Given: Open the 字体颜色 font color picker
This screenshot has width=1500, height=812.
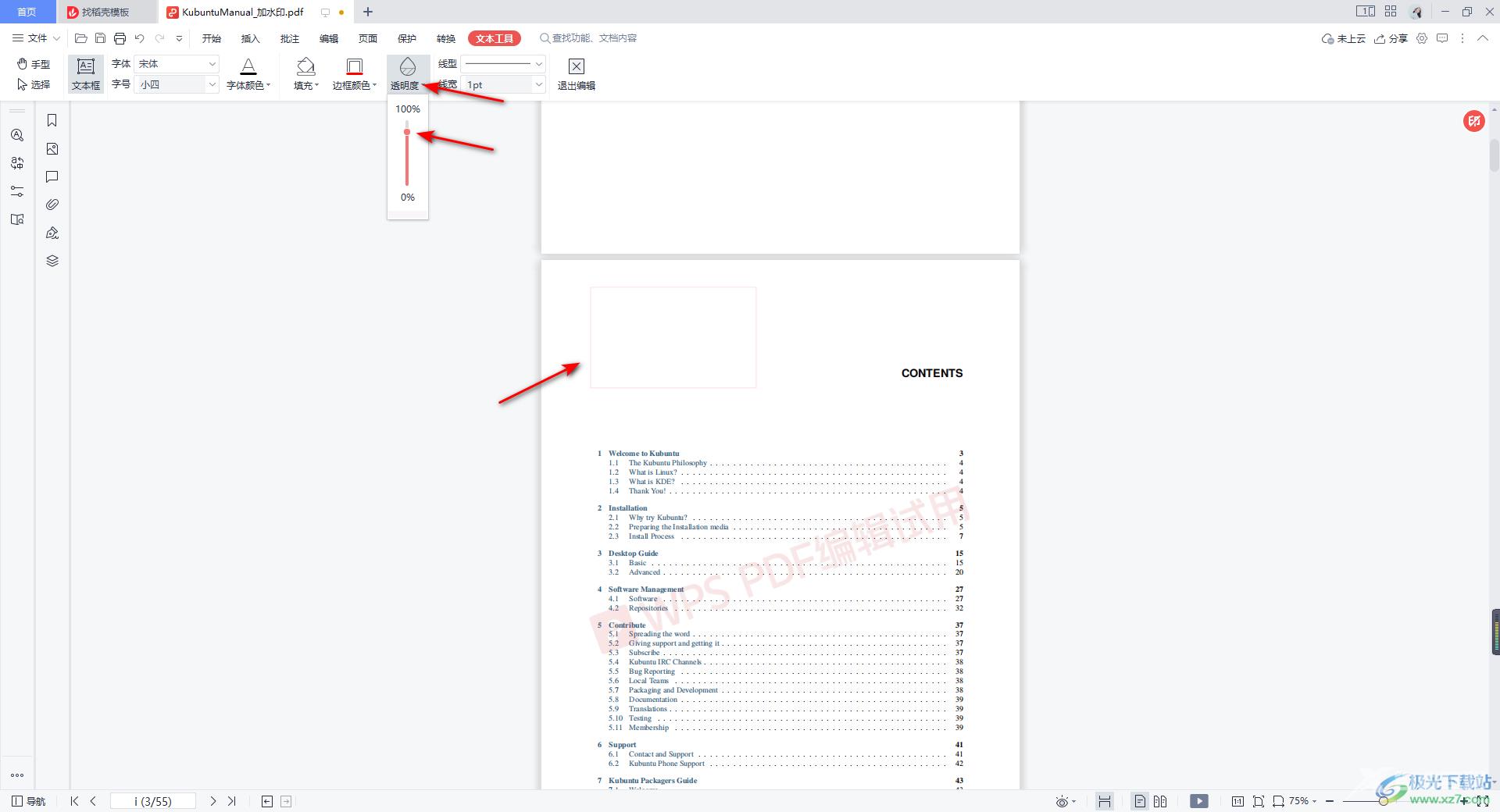Looking at the screenshot, I should coord(248,74).
